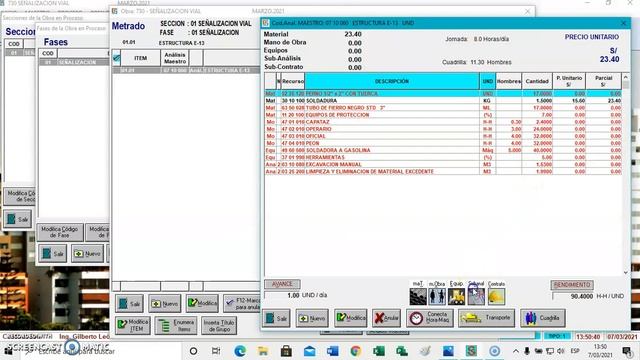Select the highlighted PERNO CON TUERCA row
The height and width of the screenshot is (360, 640).
click(x=443, y=93)
